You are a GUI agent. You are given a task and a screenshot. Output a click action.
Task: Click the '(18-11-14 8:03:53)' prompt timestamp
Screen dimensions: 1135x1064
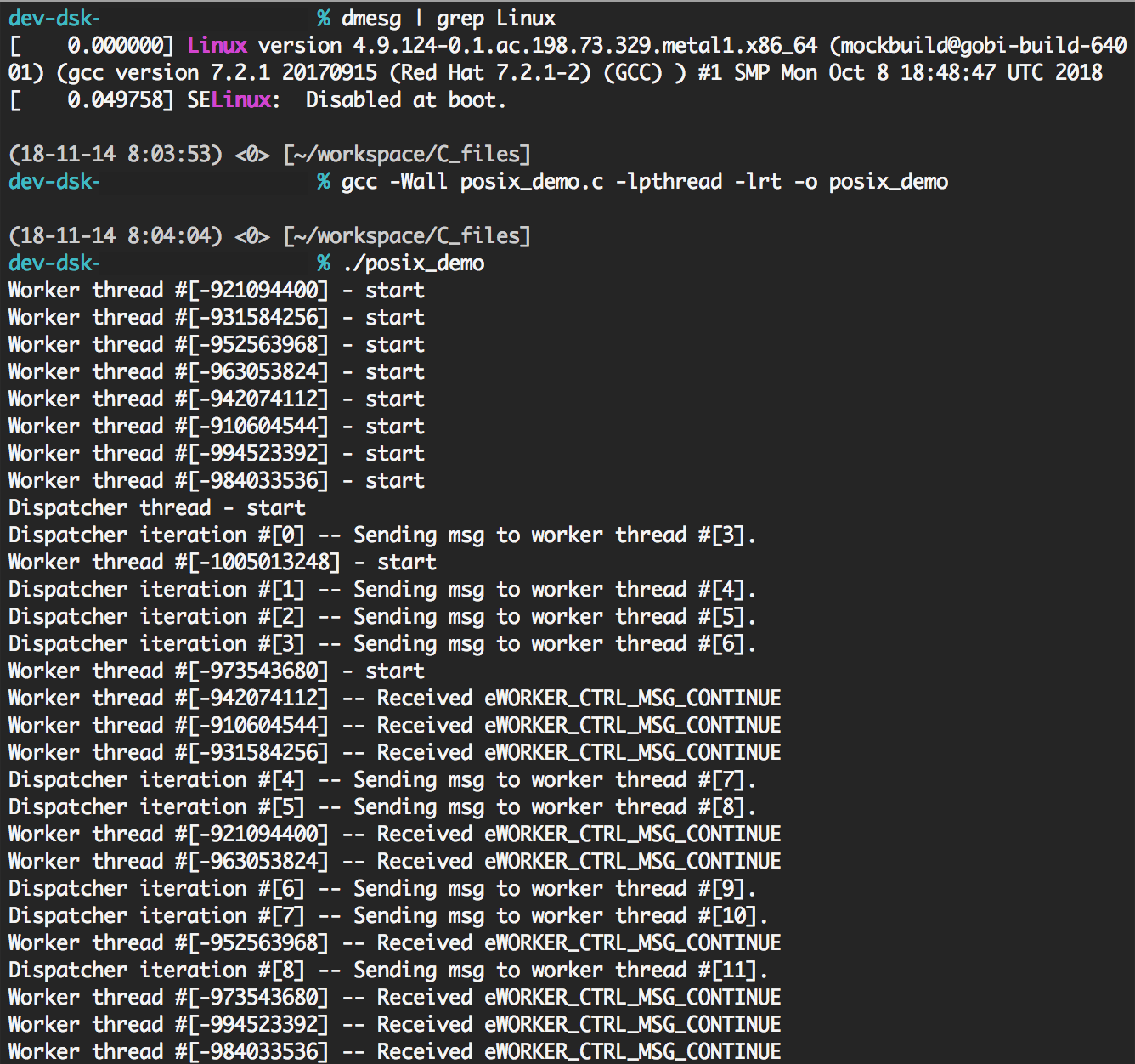point(116,154)
